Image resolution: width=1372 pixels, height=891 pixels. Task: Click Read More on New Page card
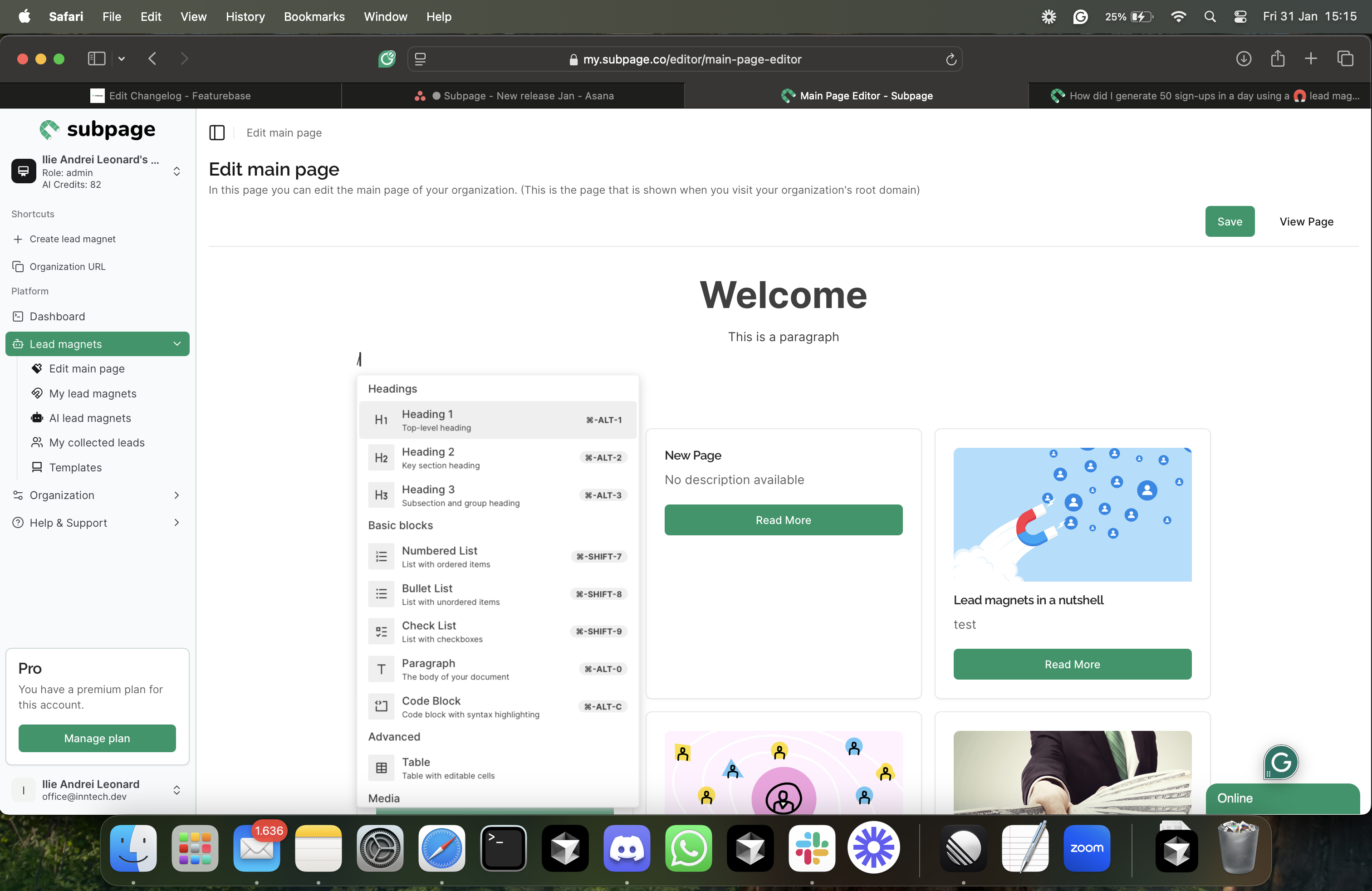point(784,520)
